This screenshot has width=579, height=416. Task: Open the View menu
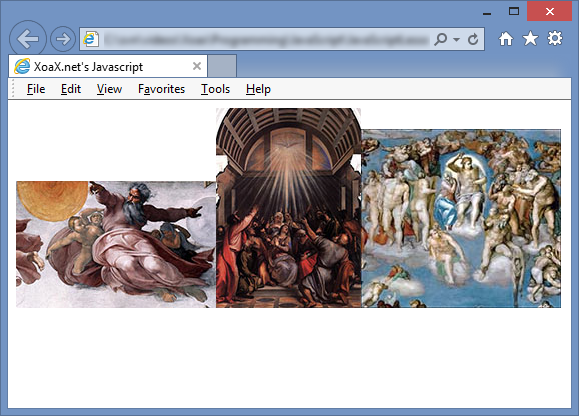[x=109, y=89]
